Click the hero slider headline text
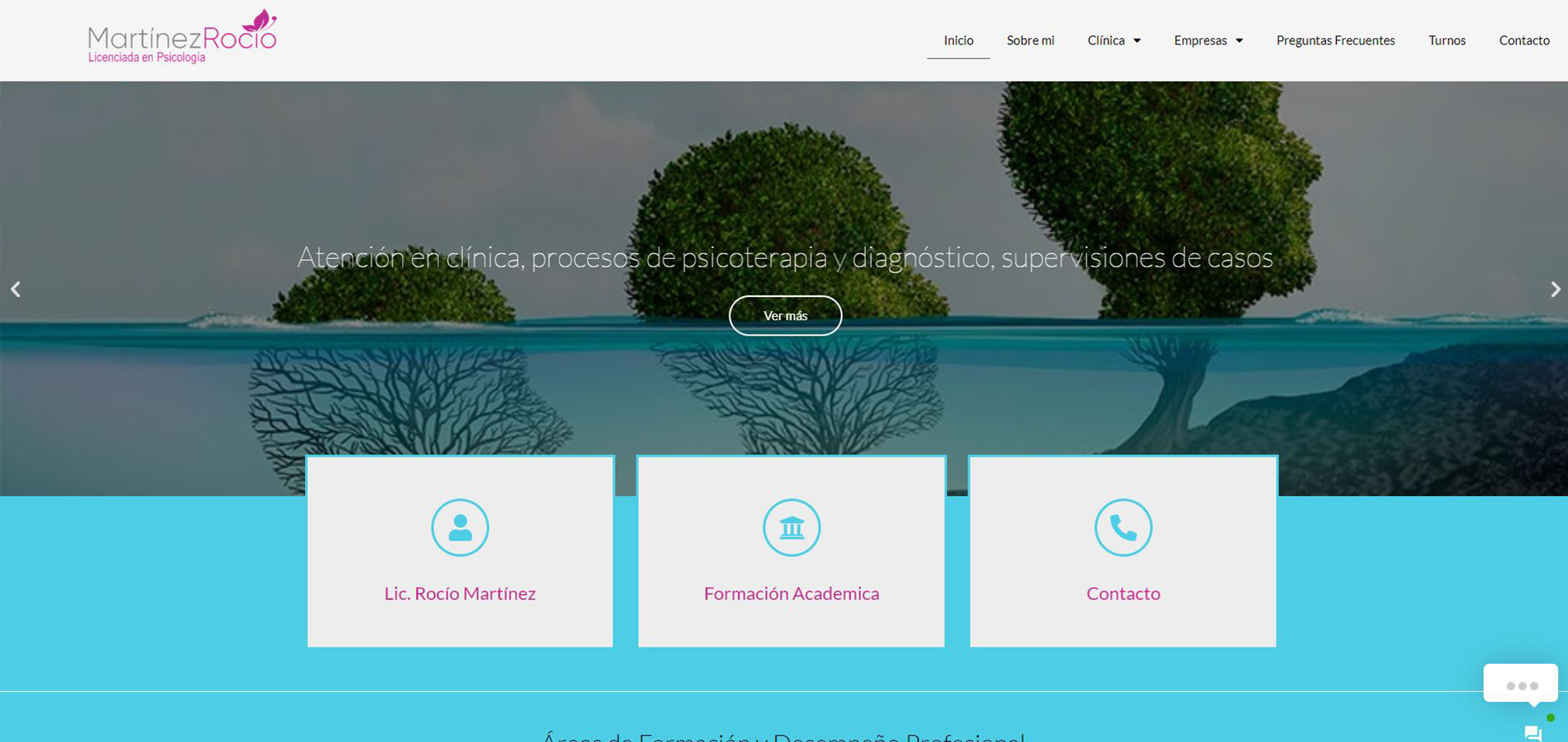1568x742 pixels. pos(784,257)
